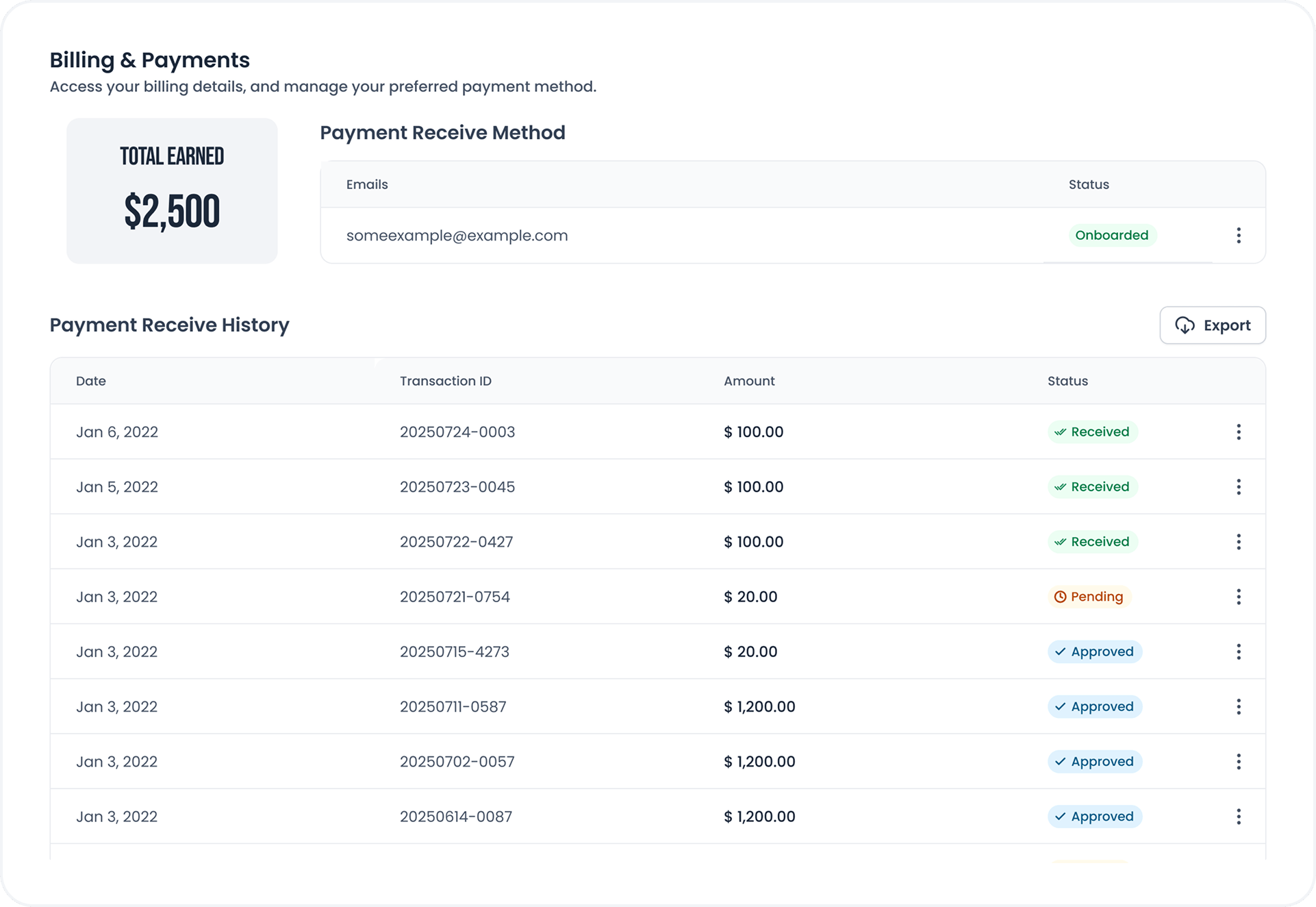1316x907 pixels.
Task: Click history table's Status column header
Action: (x=1067, y=381)
